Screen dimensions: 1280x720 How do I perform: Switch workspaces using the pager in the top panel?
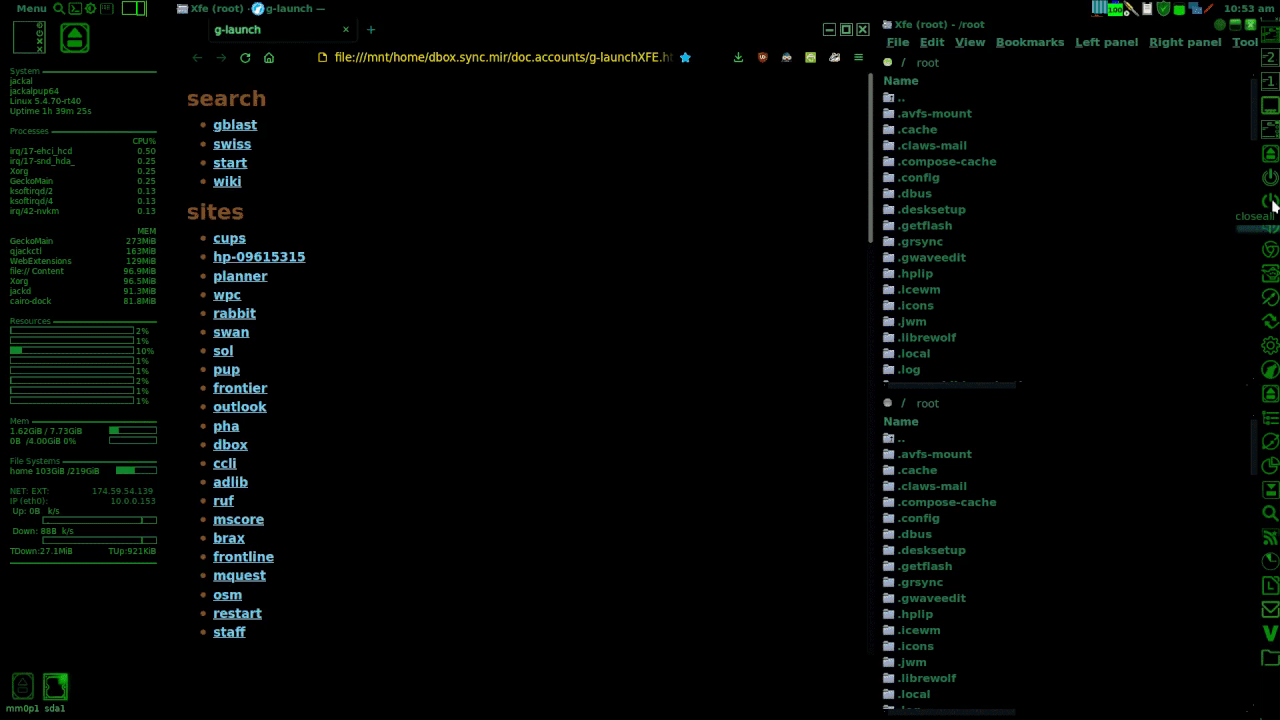pyautogui.click(x=134, y=8)
